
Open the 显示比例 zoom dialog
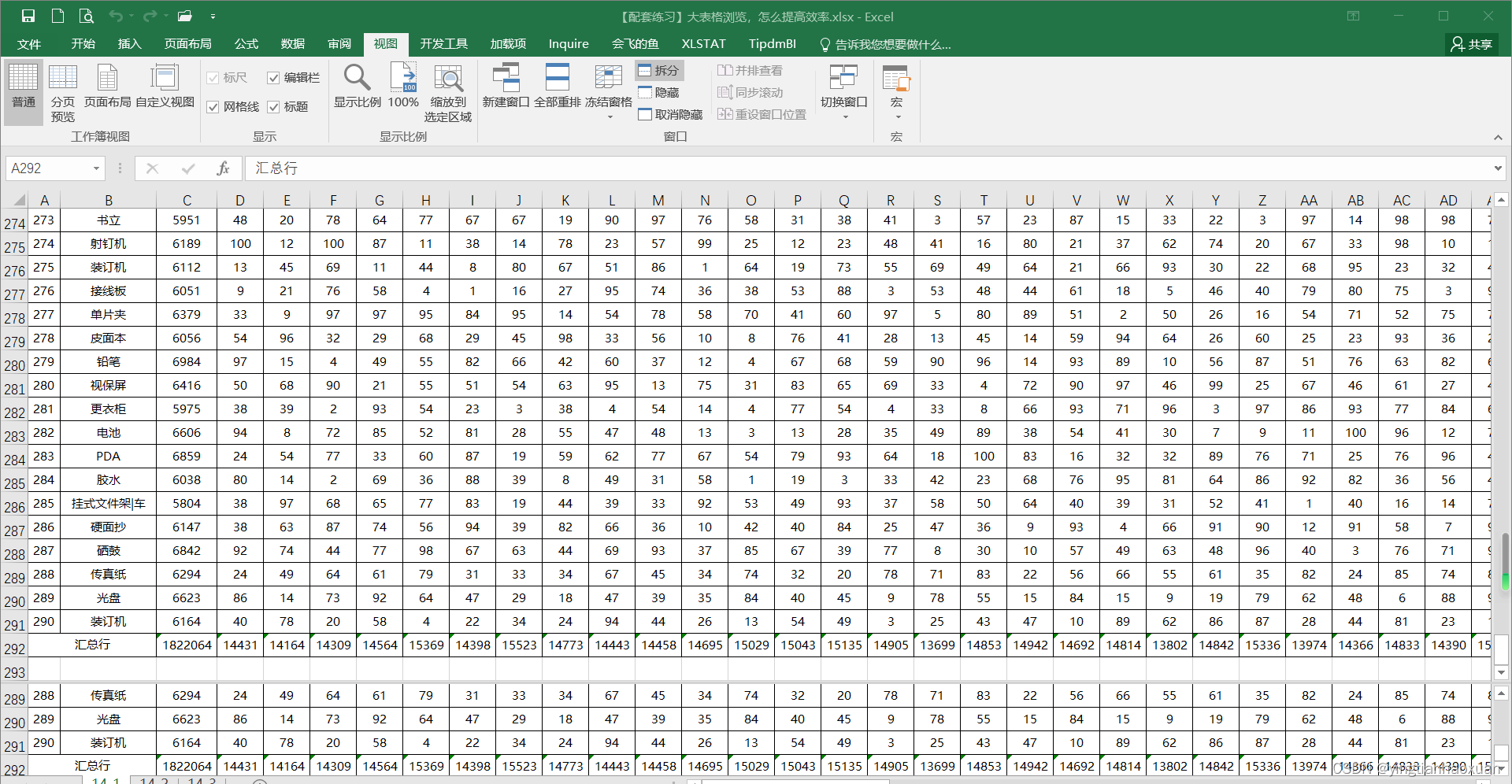point(357,87)
